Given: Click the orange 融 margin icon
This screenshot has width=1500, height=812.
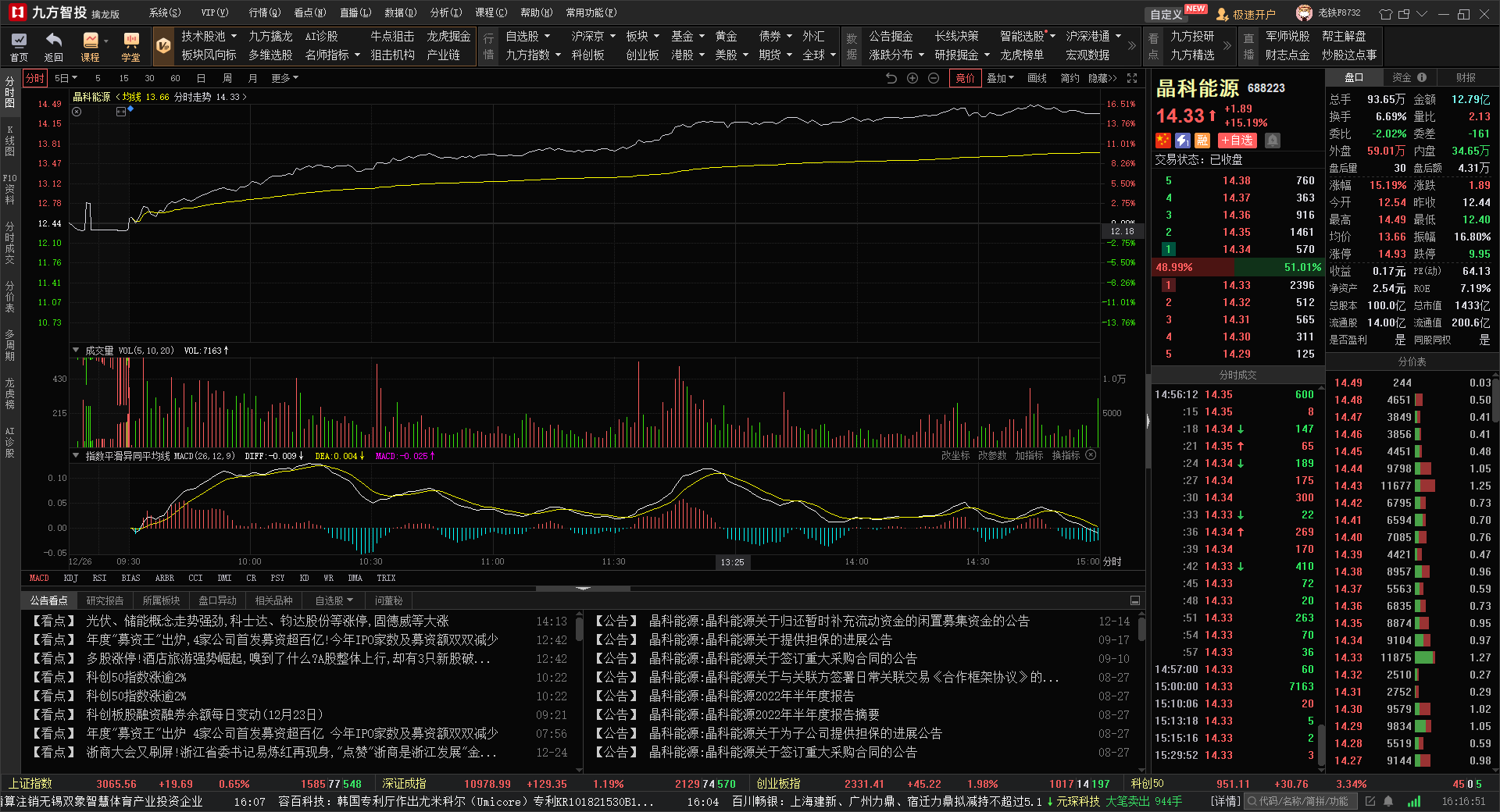Looking at the screenshot, I should [1202, 141].
